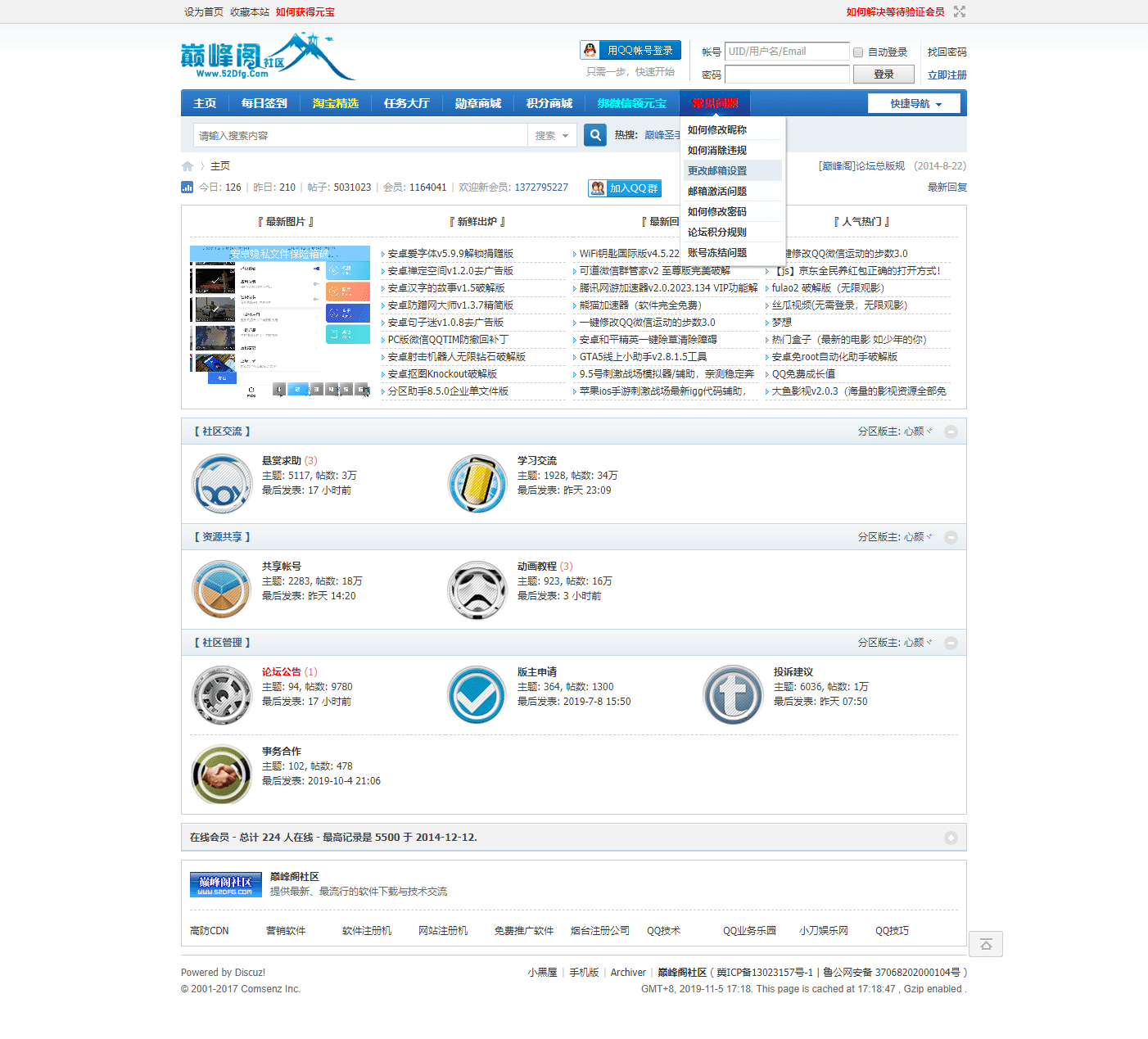Screen dimensions: 1148x1039
Task: Open the 学习交流 pencil forum icon
Action: click(477, 484)
